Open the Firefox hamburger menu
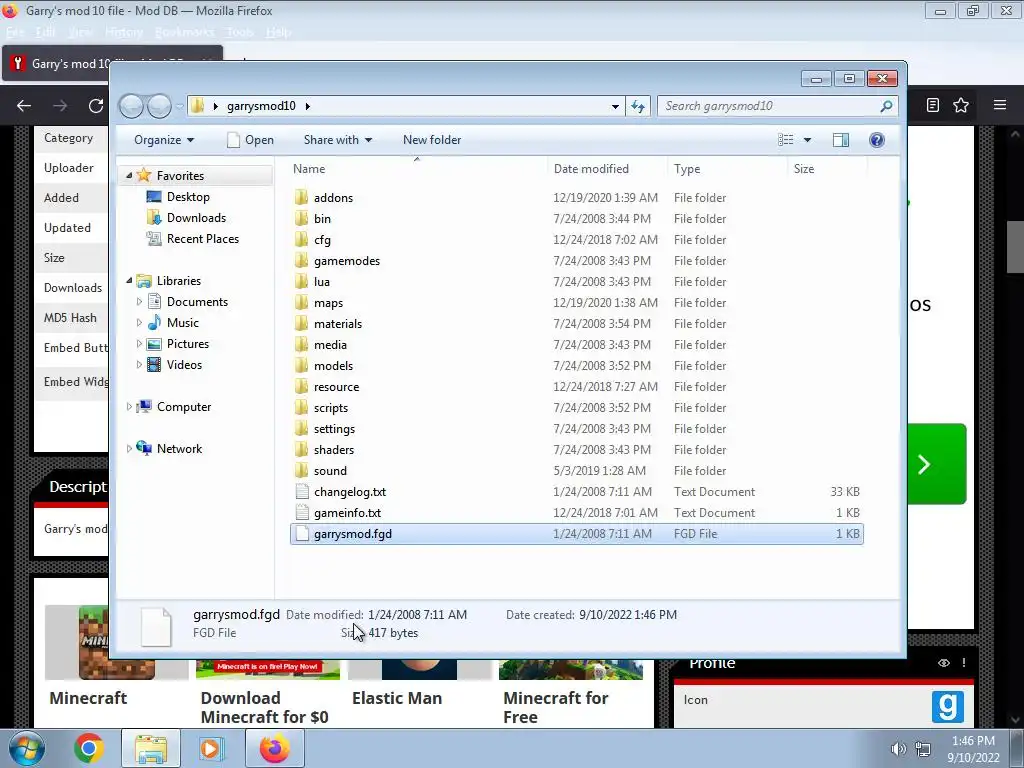Image resolution: width=1024 pixels, height=768 pixels. coord(1000,105)
